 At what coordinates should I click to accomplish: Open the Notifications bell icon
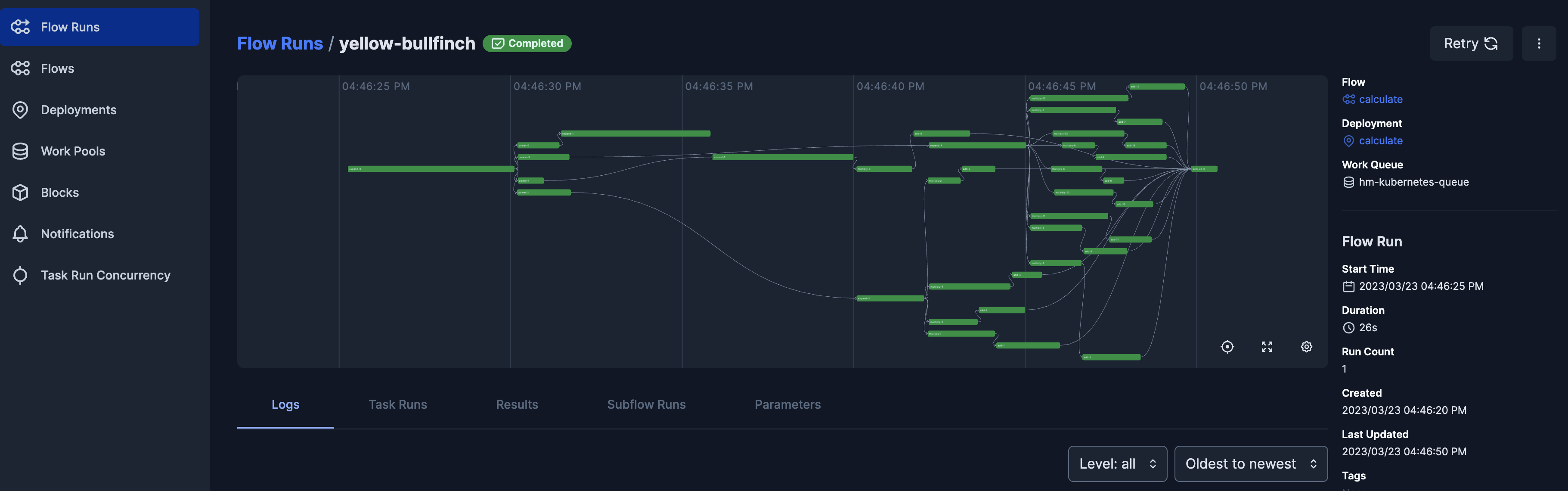tap(20, 234)
